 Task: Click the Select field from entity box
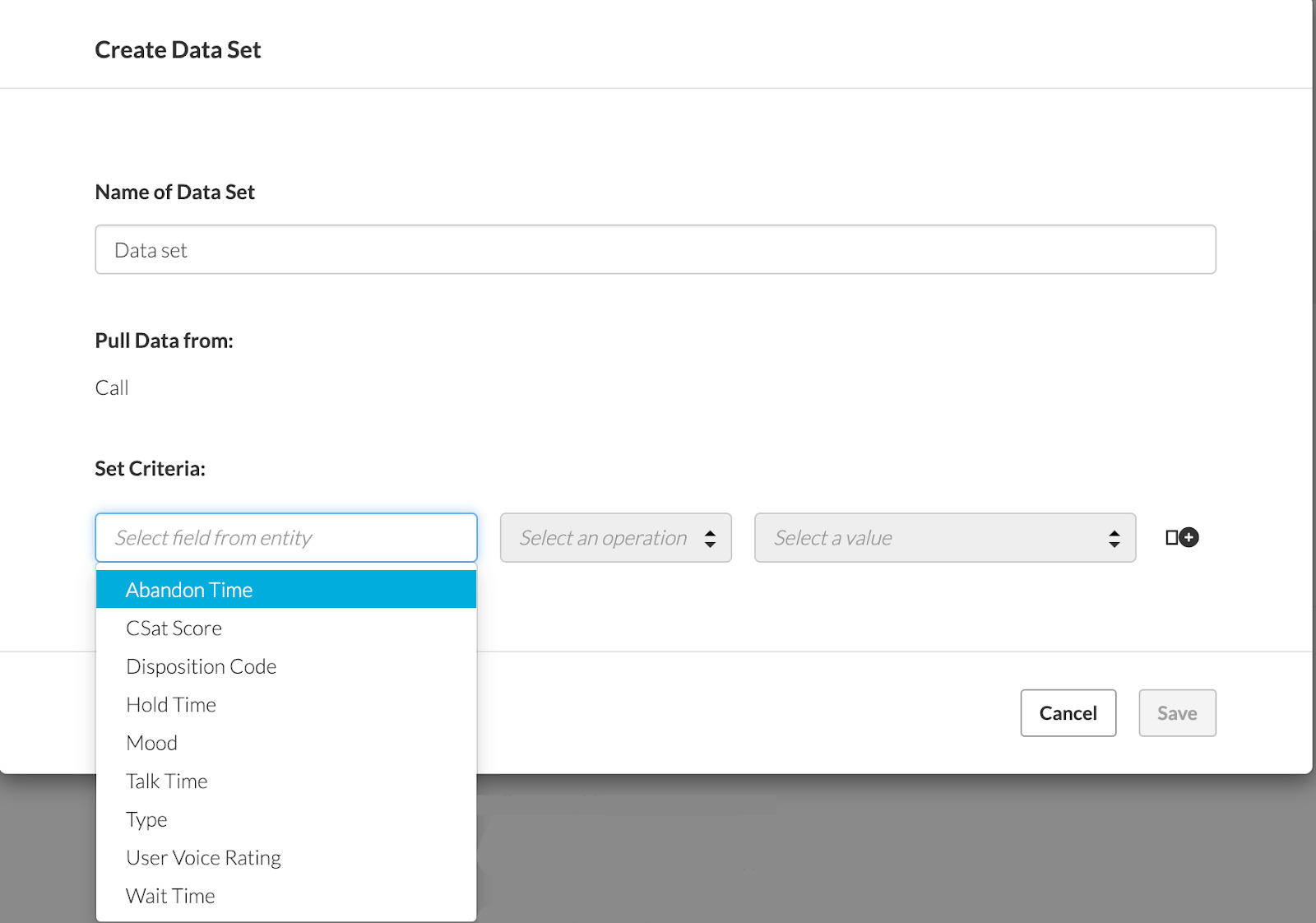(286, 538)
